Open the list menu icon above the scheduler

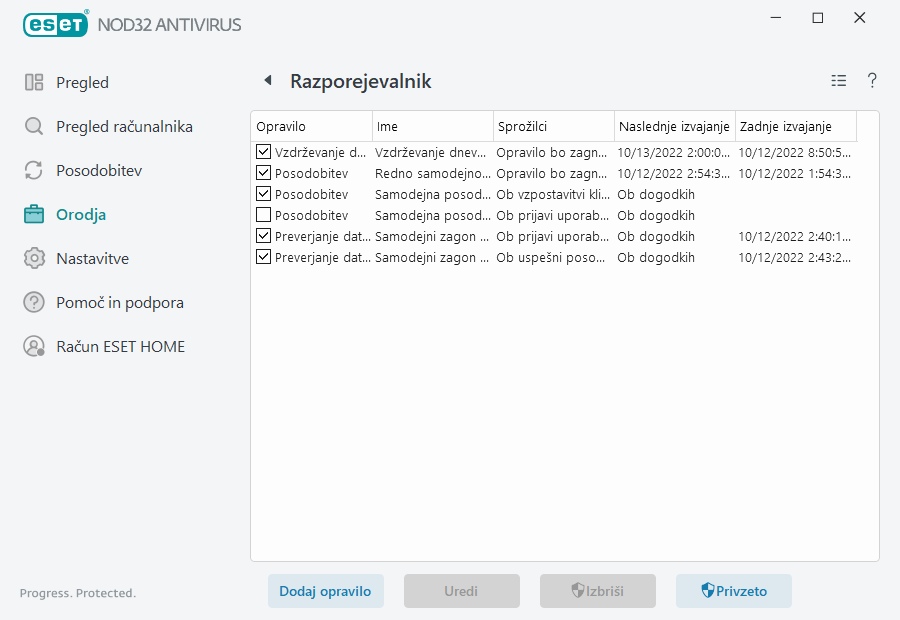tap(838, 81)
